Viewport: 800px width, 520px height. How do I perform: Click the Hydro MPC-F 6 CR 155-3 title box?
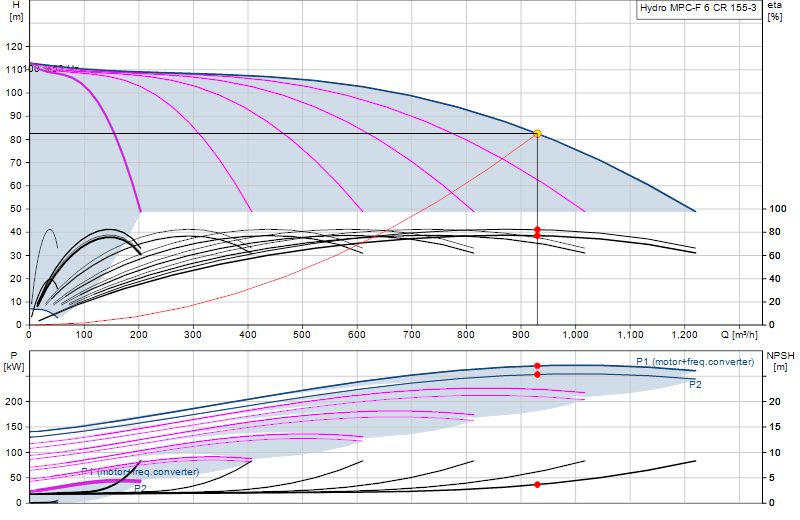point(698,9)
